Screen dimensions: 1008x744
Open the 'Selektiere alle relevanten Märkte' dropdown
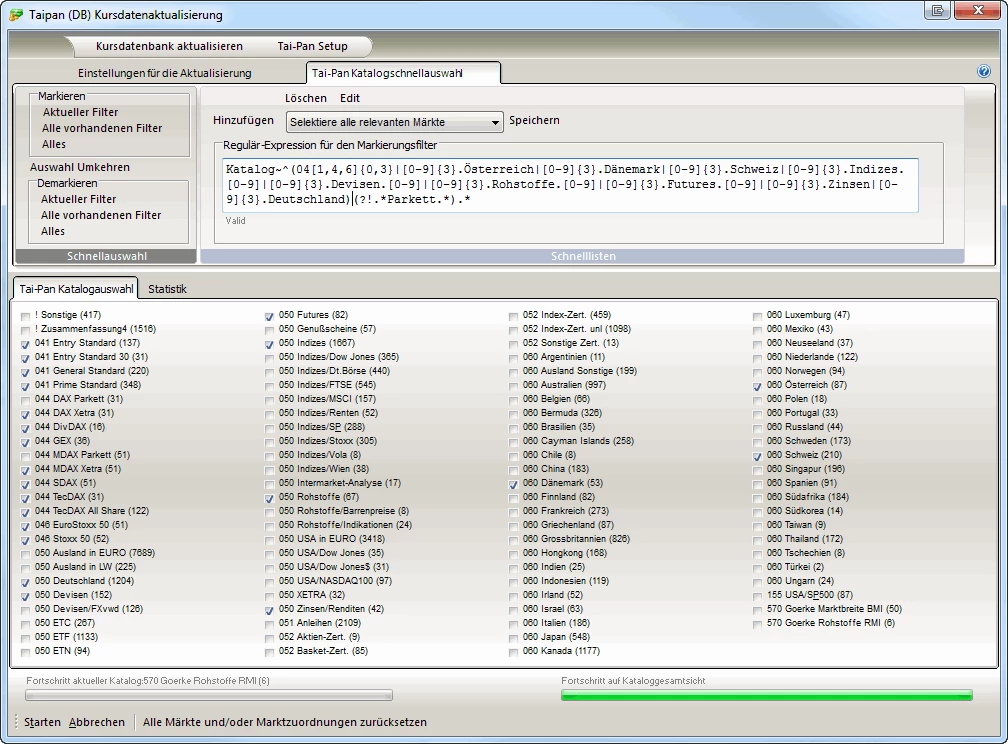pyautogui.click(x=394, y=122)
